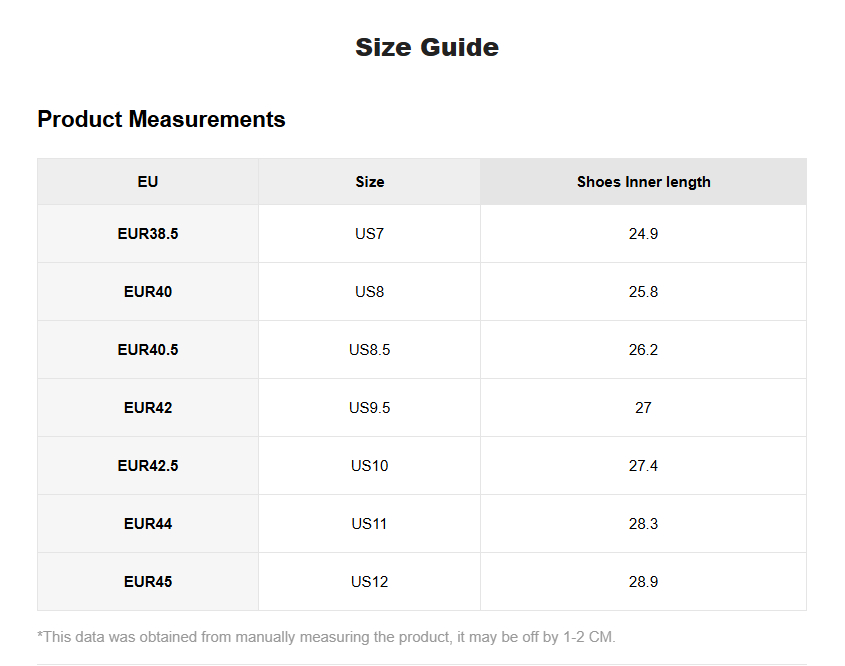The width and height of the screenshot is (845, 666).
Task: Click the Shoes Inner length header
Action: coord(643,182)
